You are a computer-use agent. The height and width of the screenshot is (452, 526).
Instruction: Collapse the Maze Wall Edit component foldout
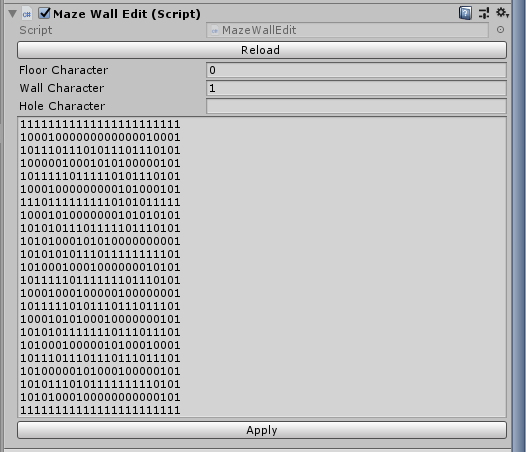(x=12, y=14)
